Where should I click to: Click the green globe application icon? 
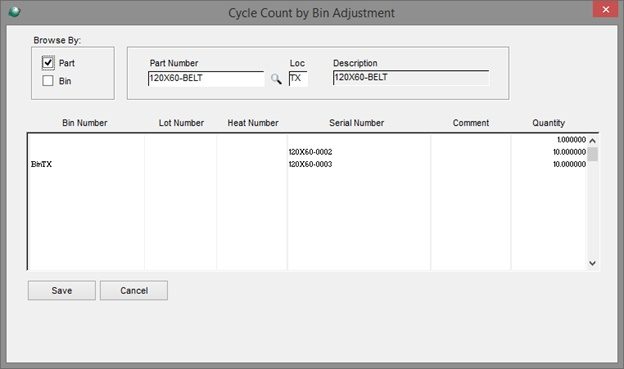(x=14, y=12)
